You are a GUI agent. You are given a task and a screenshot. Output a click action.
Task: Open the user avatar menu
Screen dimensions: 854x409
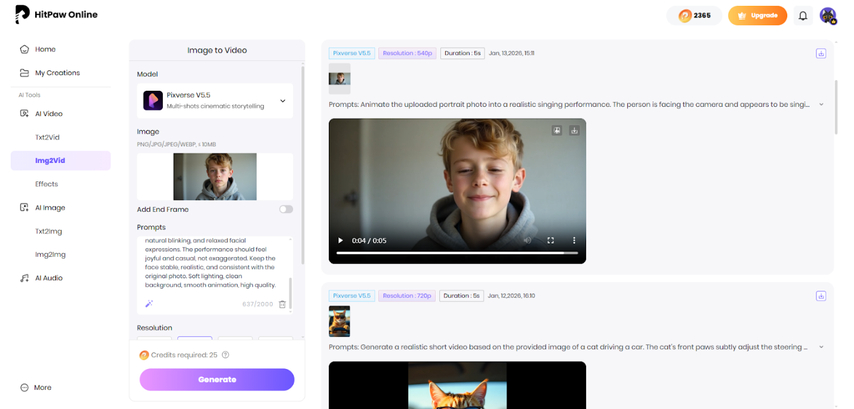tap(828, 16)
